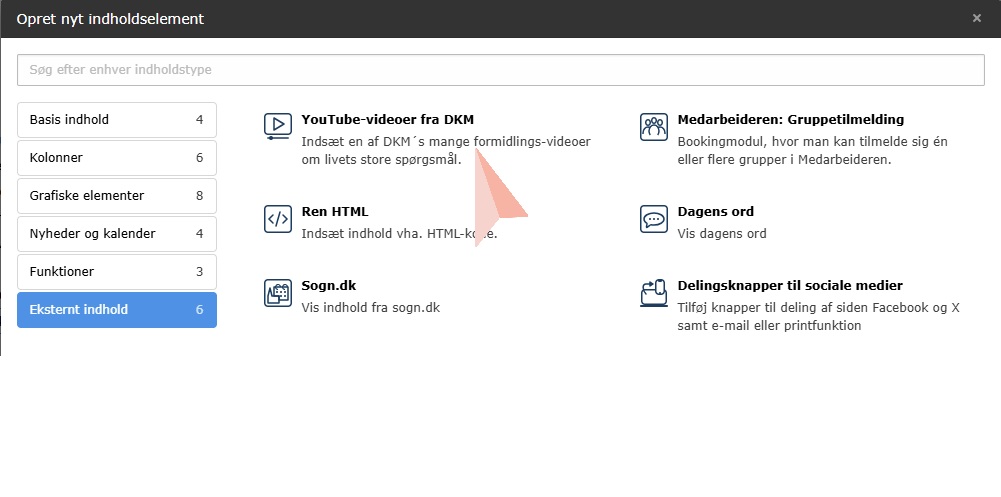The height and width of the screenshot is (497, 1001).
Task: Insert the Sogn.dk content element title
Action: 328,286
